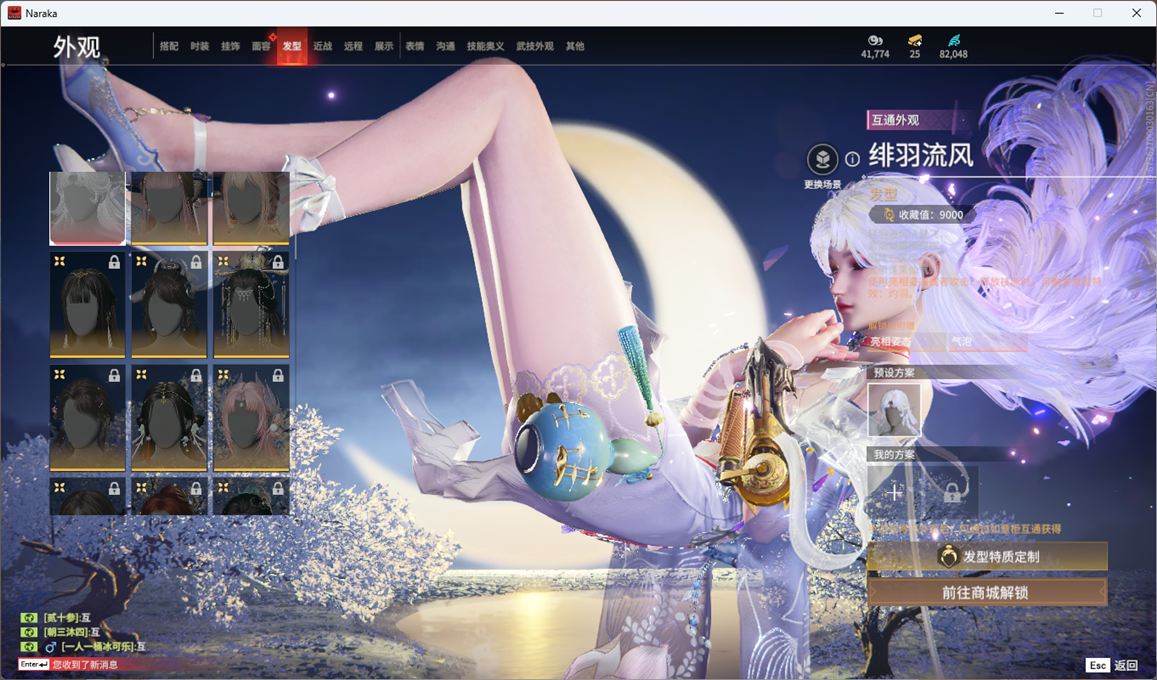Add new scheme with plus button under 我的方案

895,492
